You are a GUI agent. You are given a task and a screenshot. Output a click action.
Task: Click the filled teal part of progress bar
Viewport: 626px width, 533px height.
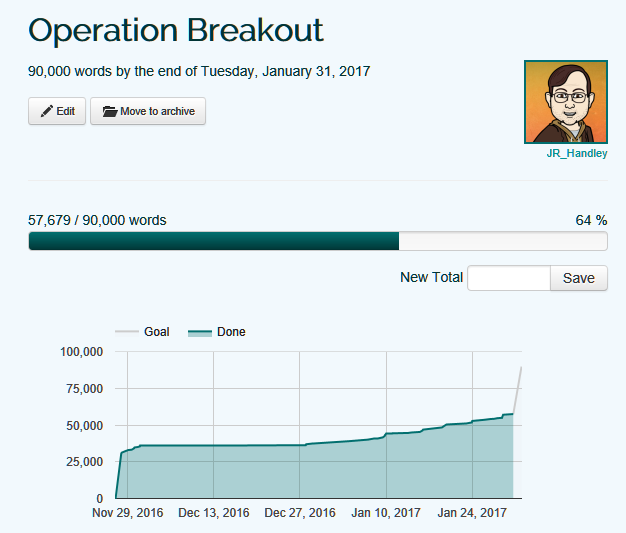pyautogui.click(x=213, y=241)
